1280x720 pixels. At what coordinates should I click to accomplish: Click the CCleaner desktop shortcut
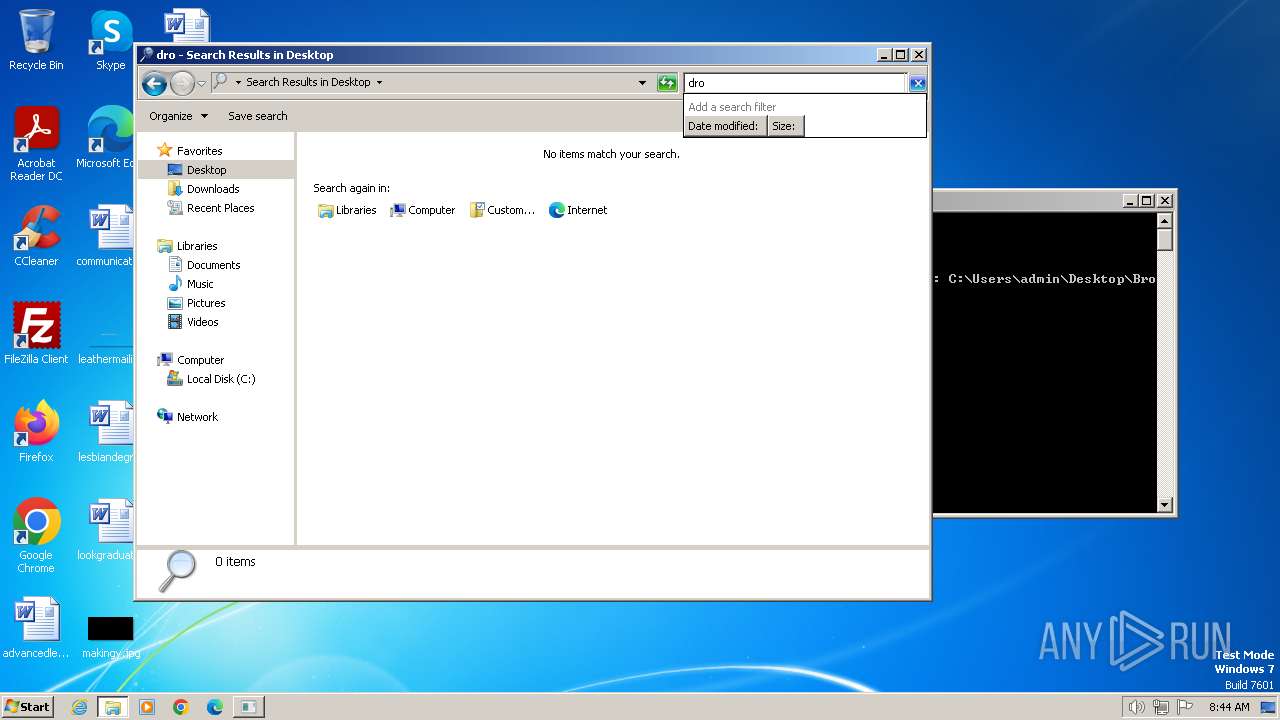click(x=36, y=236)
